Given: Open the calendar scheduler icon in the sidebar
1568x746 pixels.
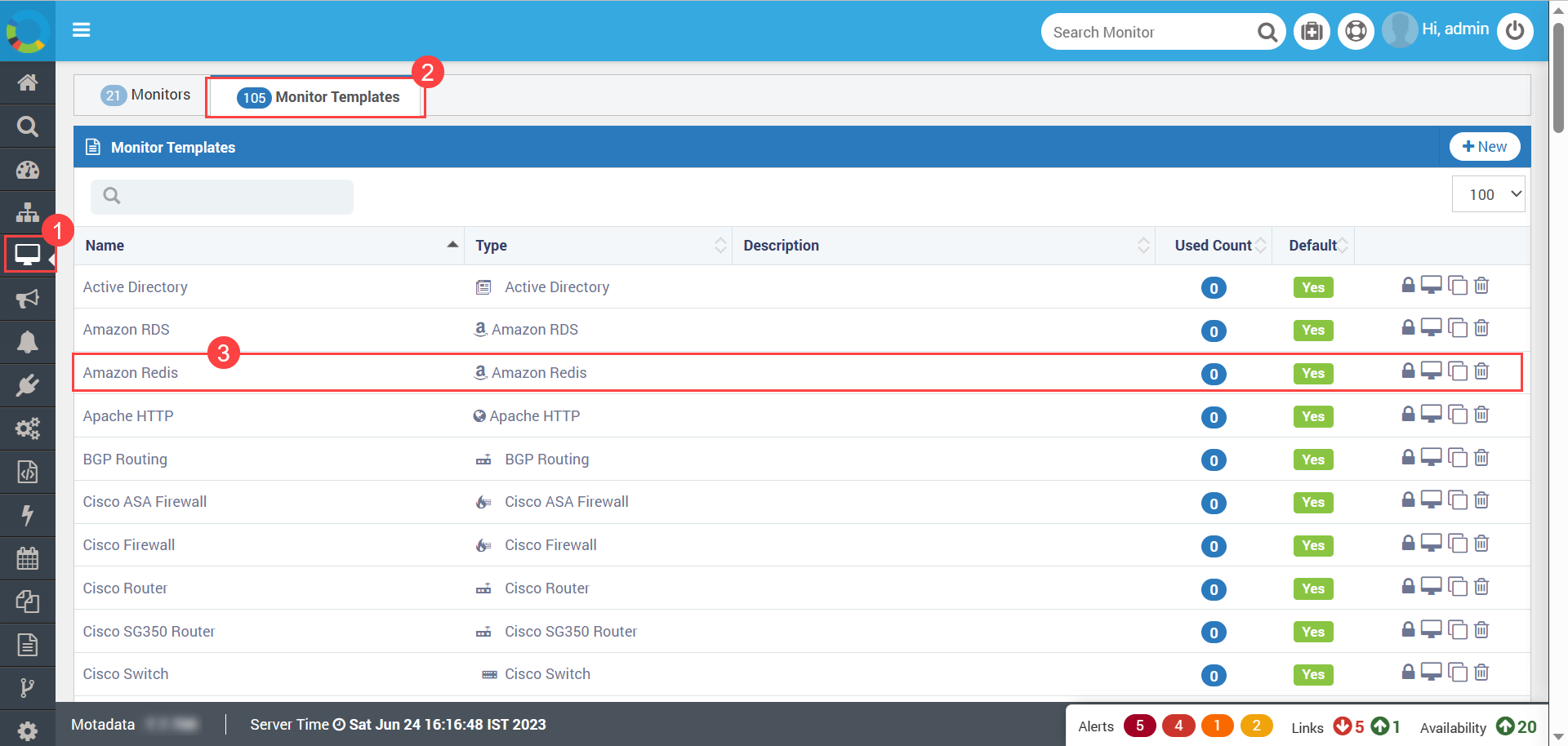Looking at the screenshot, I should pos(28,558).
